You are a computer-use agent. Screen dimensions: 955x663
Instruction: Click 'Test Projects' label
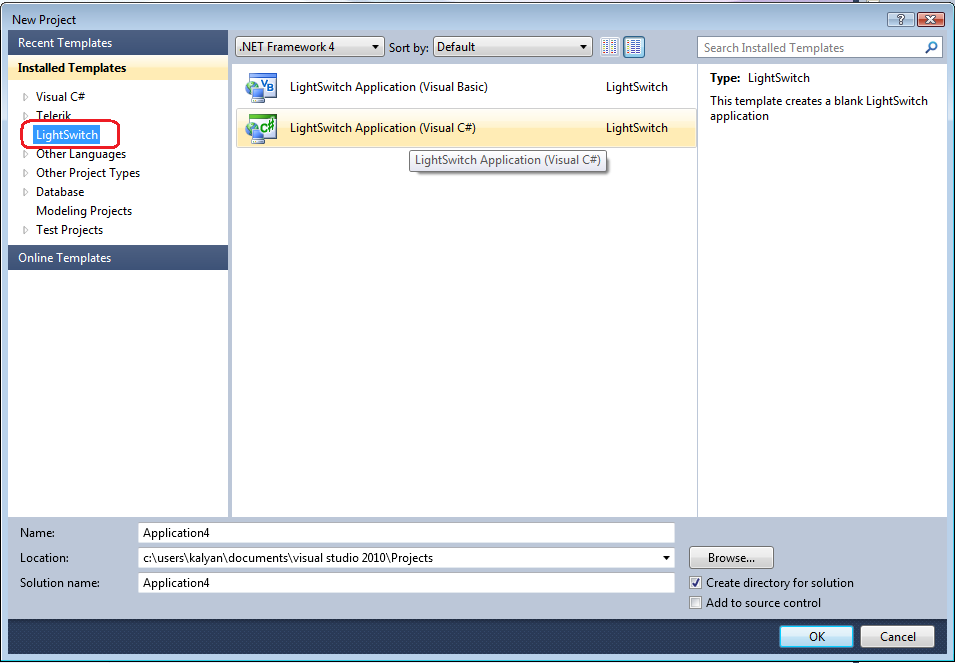(69, 230)
